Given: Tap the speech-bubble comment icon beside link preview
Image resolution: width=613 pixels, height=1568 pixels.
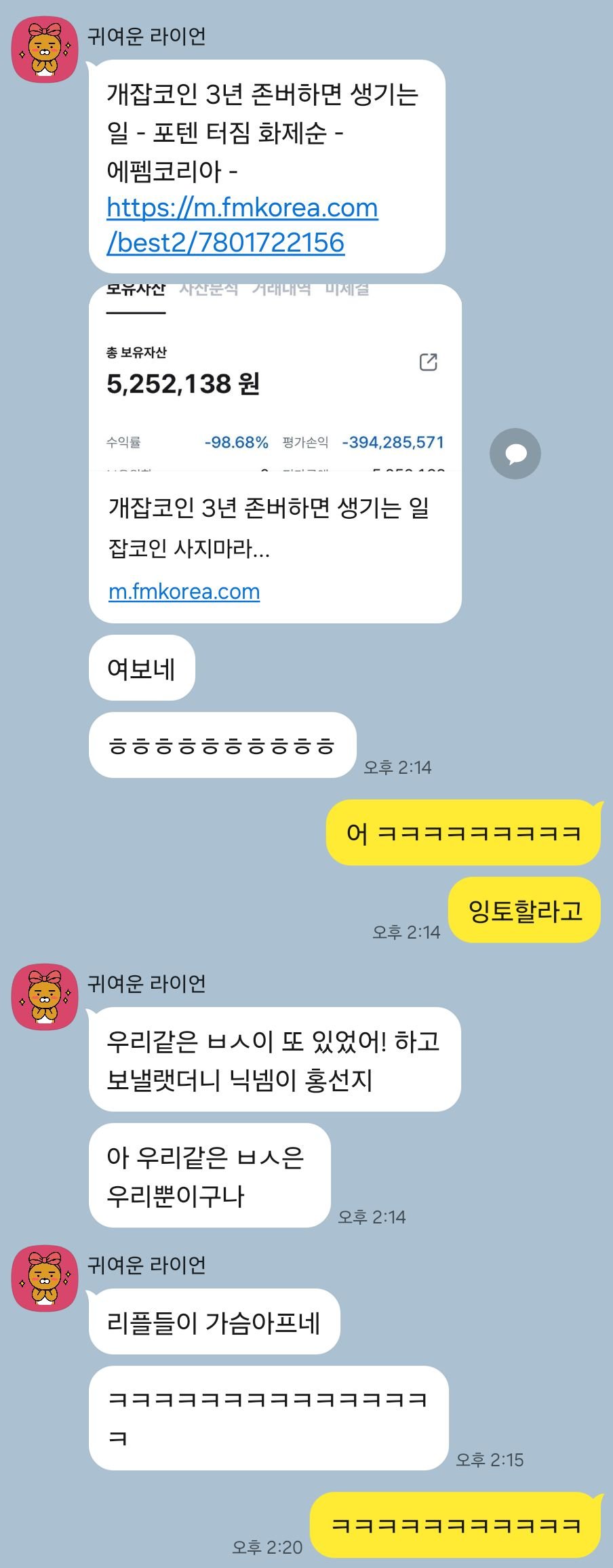Looking at the screenshot, I should pos(515,454).
